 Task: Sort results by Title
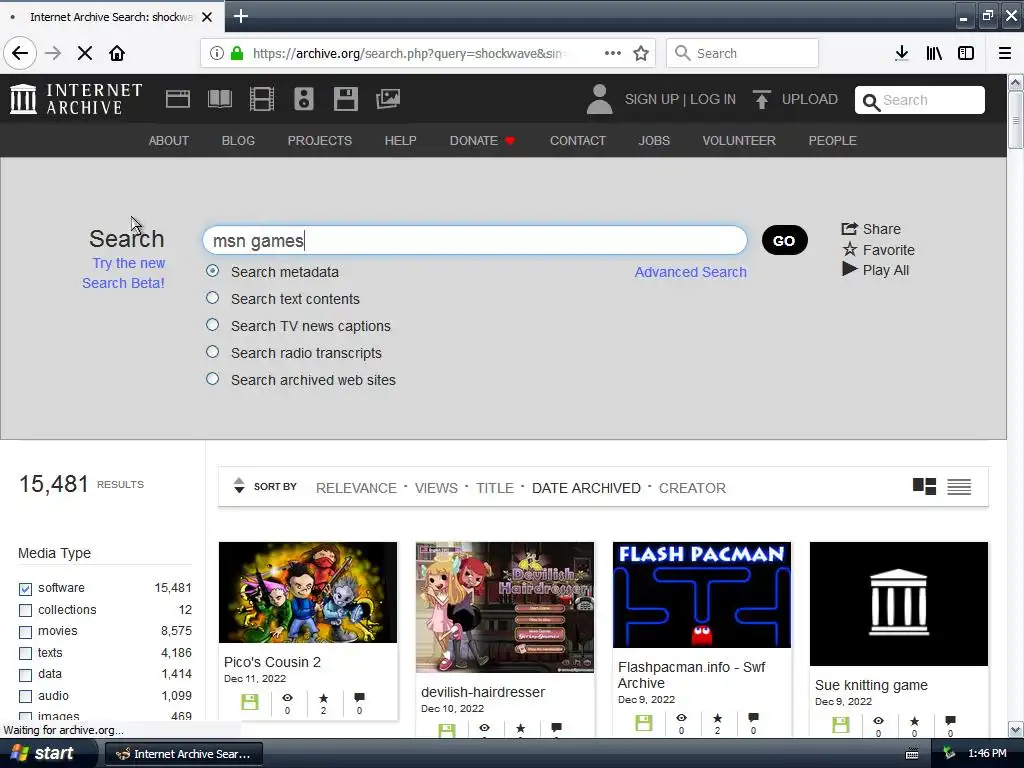click(x=494, y=488)
